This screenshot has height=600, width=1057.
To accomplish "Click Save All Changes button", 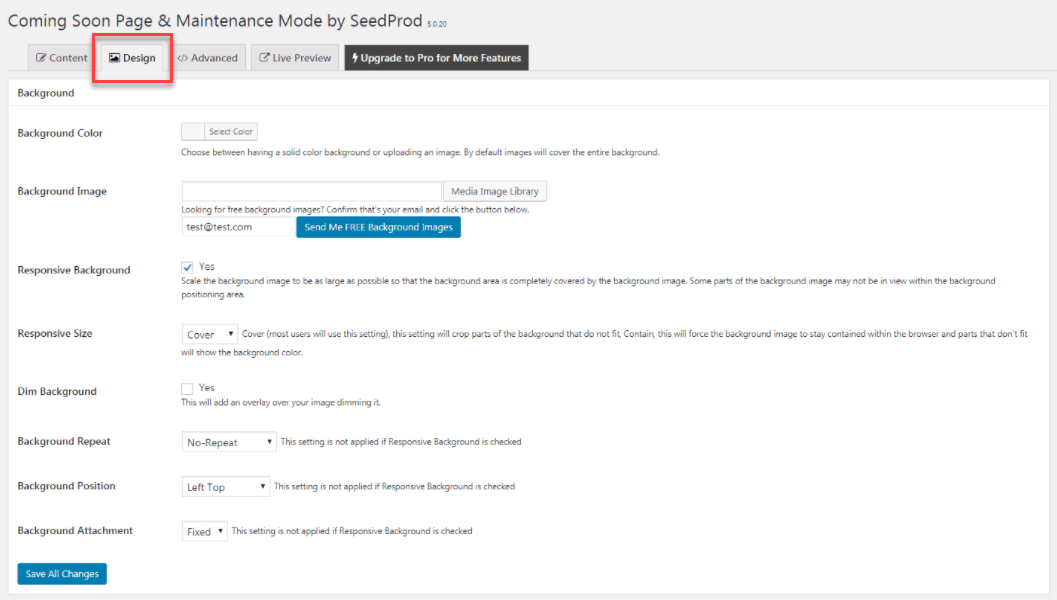I will 62,574.
